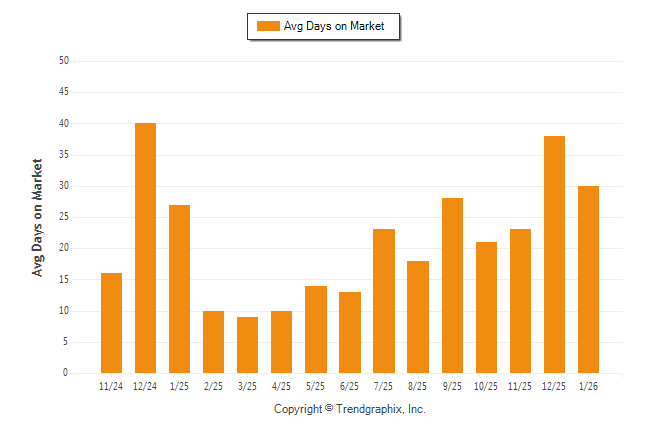Select the 3/25 bar
This screenshot has width=646, height=434.
click(x=248, y=345)
